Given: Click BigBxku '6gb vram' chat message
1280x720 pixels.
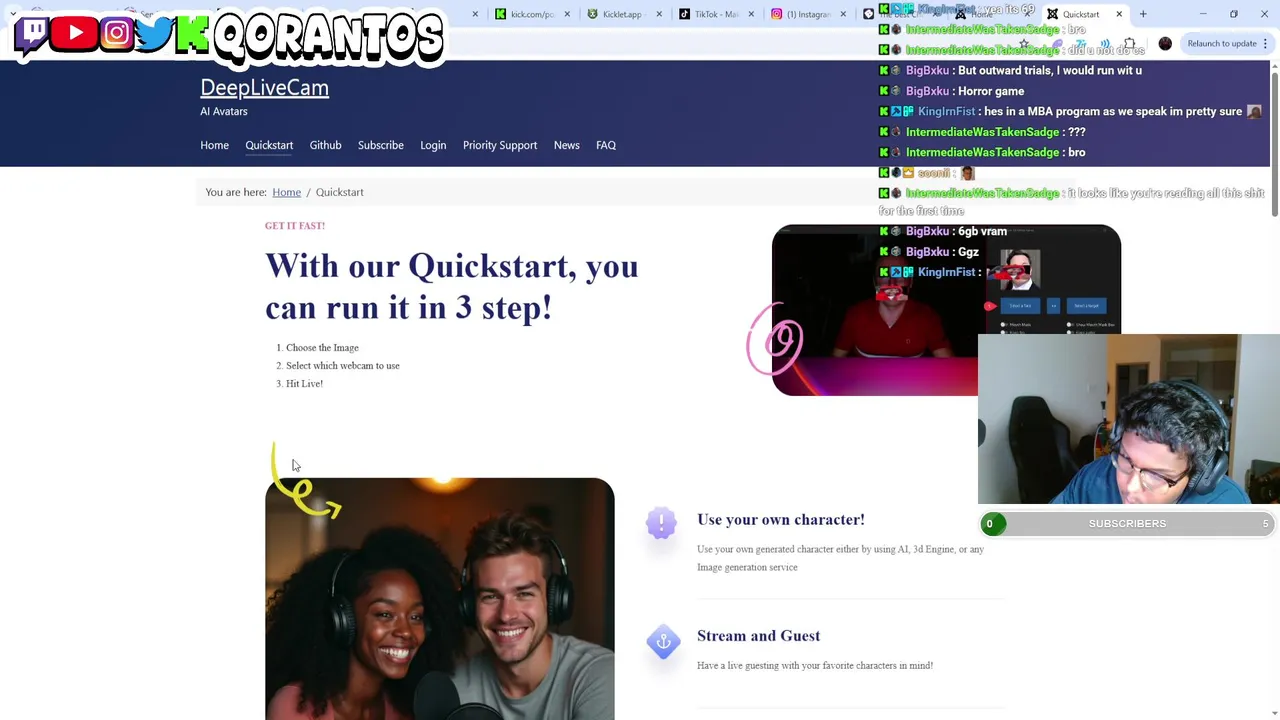Looking at the screenshot, I should click(943, 231).
